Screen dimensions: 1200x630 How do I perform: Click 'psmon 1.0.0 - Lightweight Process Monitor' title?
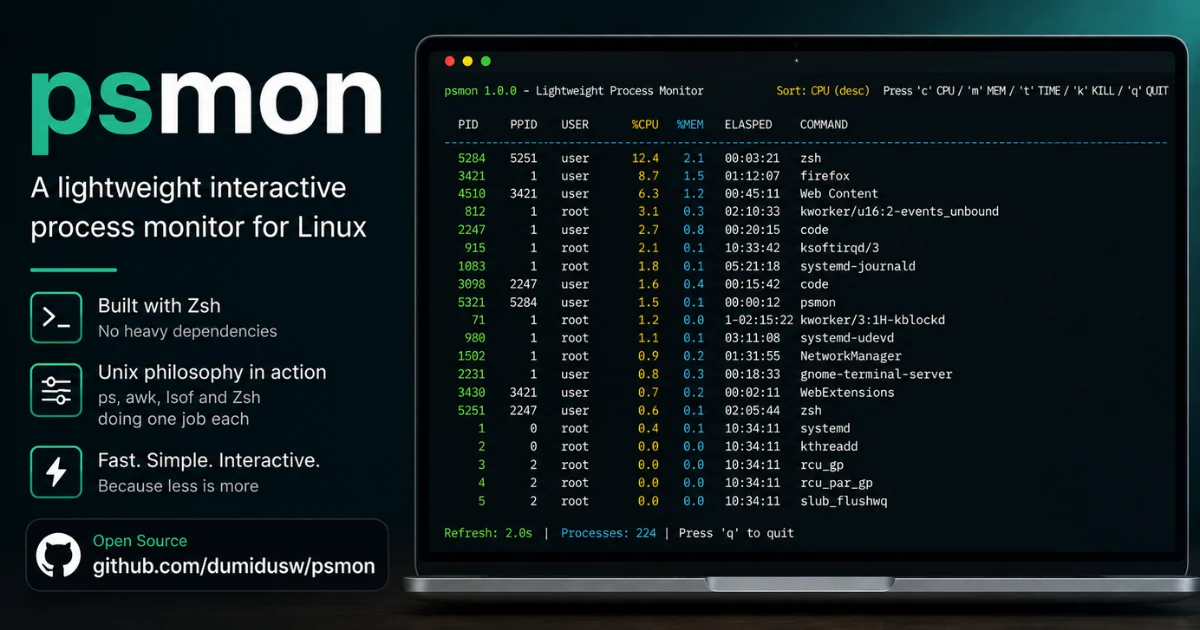tap(574, 91)
